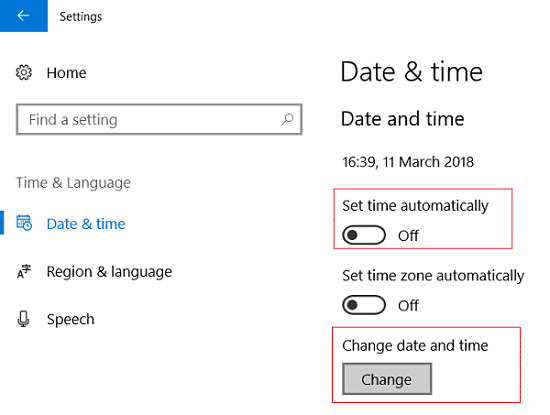This screenshot has height=415, width=550.
Task: Toggle Set time automatically switch
Action: click(x=364, y=235)
